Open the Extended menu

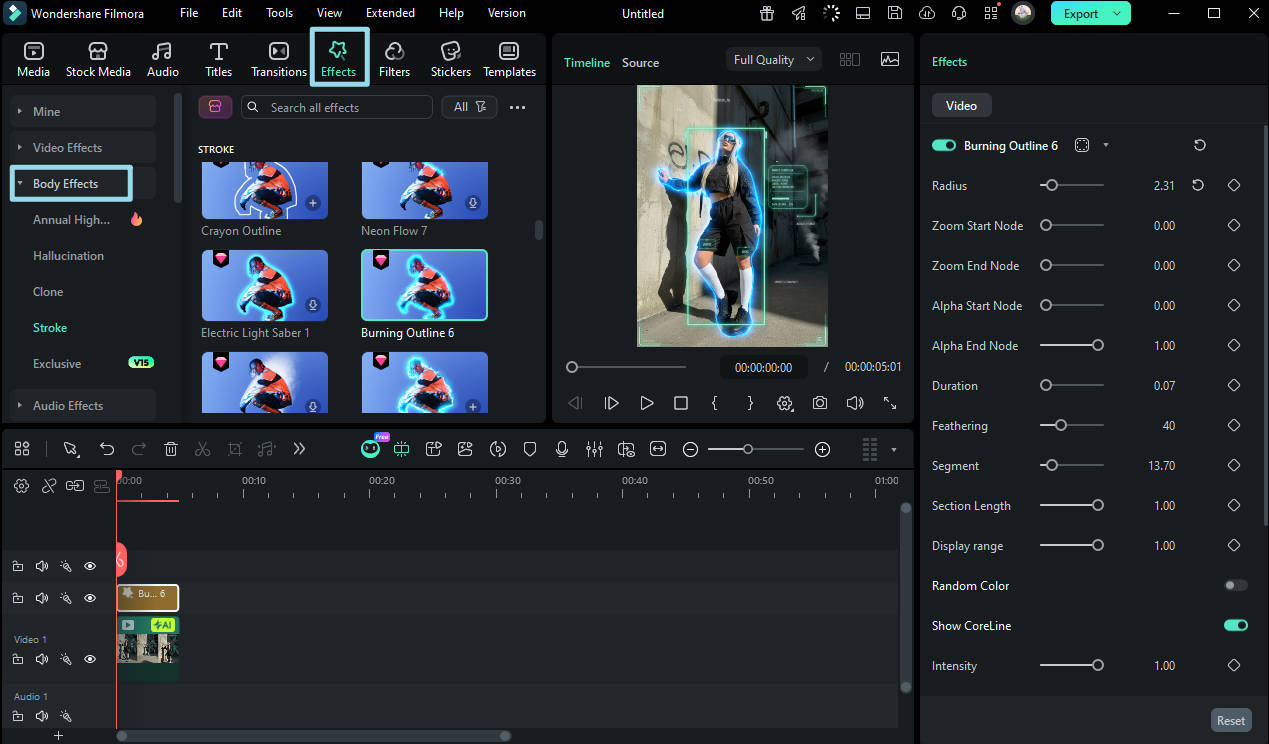point(390,13)
